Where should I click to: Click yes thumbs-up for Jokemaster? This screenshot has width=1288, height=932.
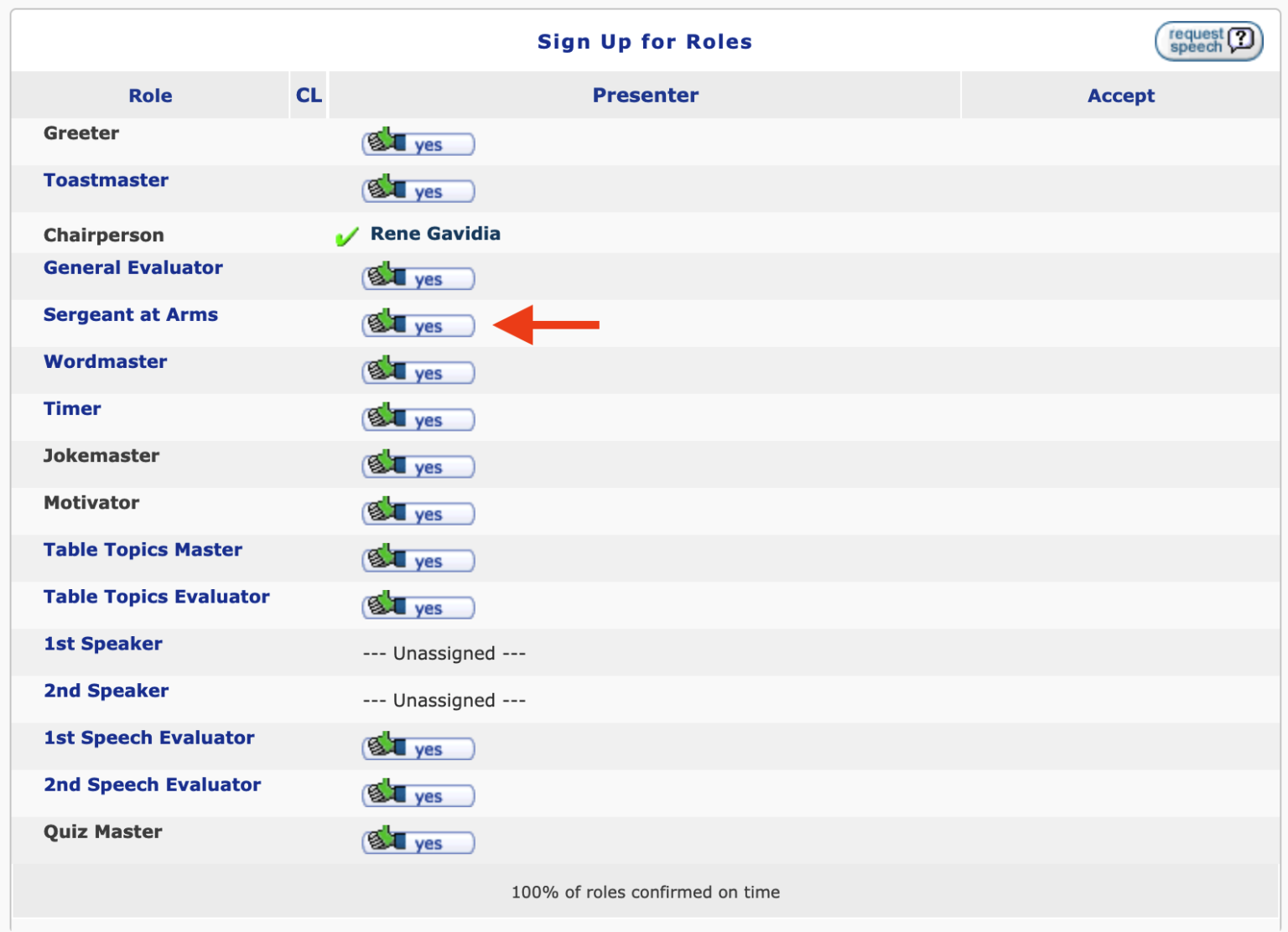pyautogui.click(x=418, y=465)
